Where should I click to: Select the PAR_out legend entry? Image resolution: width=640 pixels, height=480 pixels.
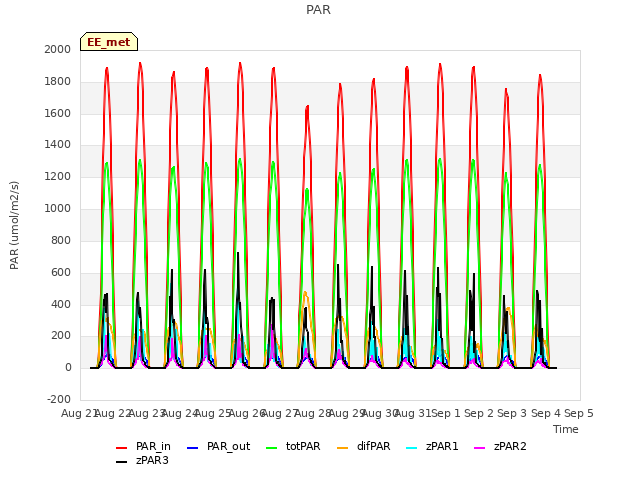pos(218,447)
